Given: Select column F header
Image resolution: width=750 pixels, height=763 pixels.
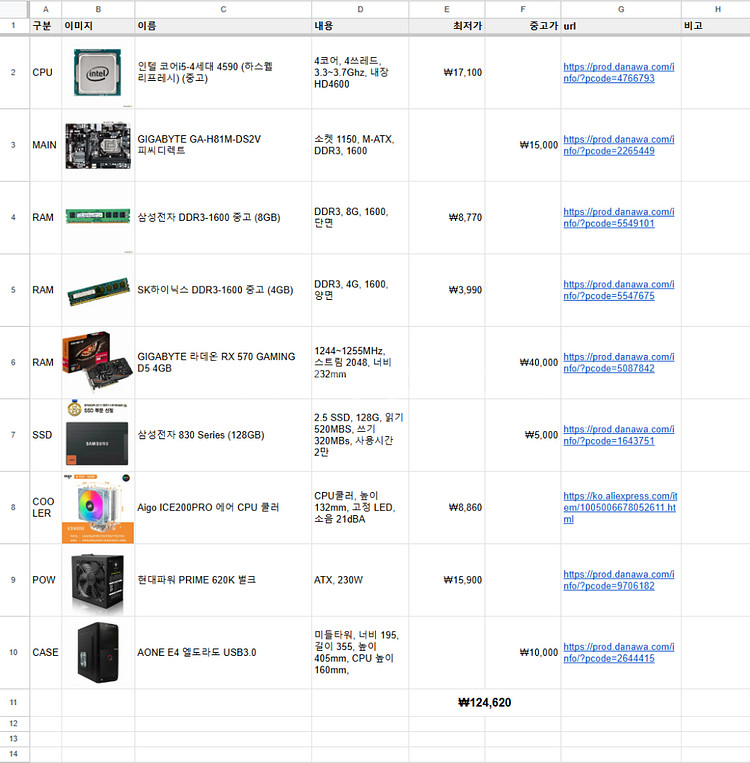Looking at the screenshot, I should (523, 9).
